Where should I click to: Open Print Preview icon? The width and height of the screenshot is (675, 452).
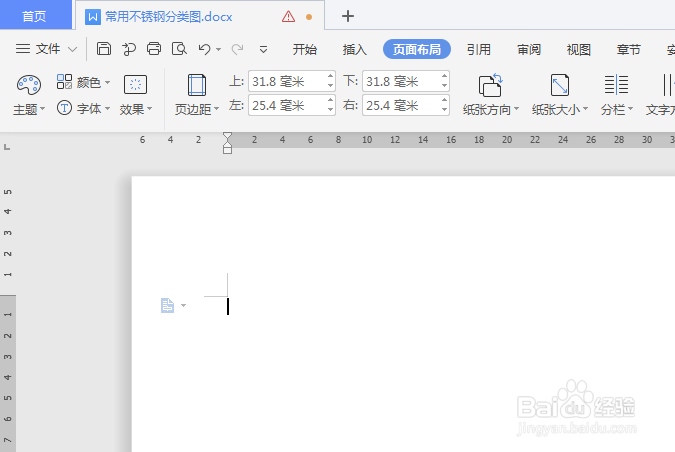pyautogui.click(x=179, y=49)
